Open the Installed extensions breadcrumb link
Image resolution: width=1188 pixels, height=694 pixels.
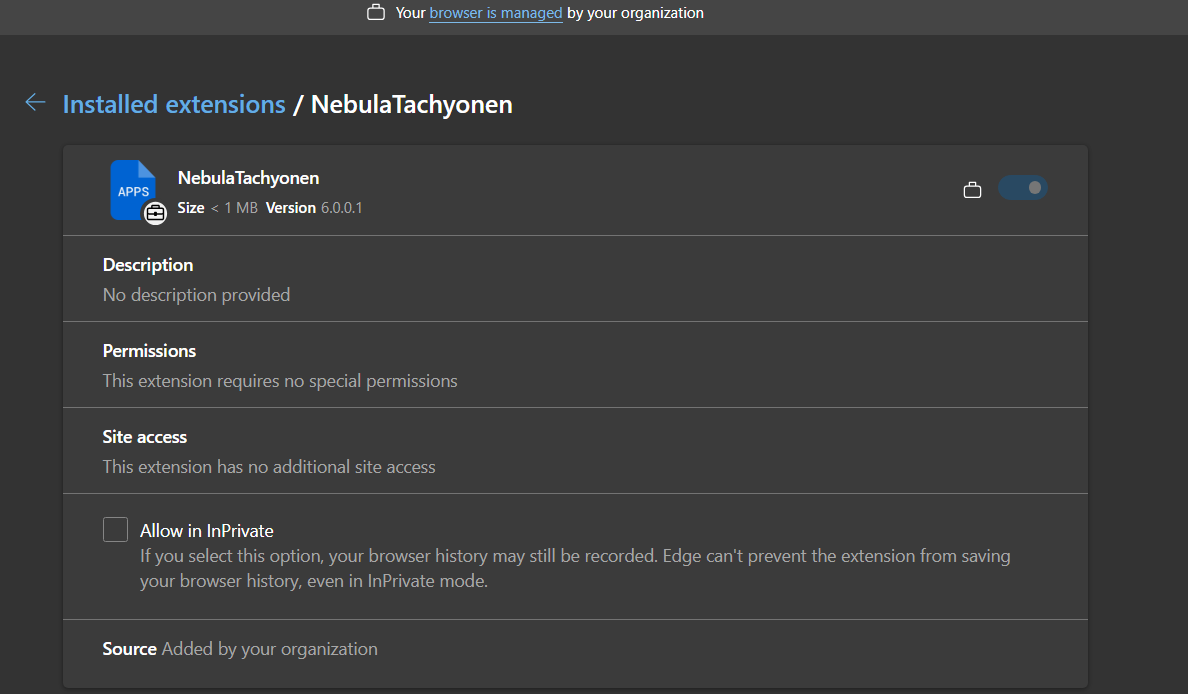174,104
